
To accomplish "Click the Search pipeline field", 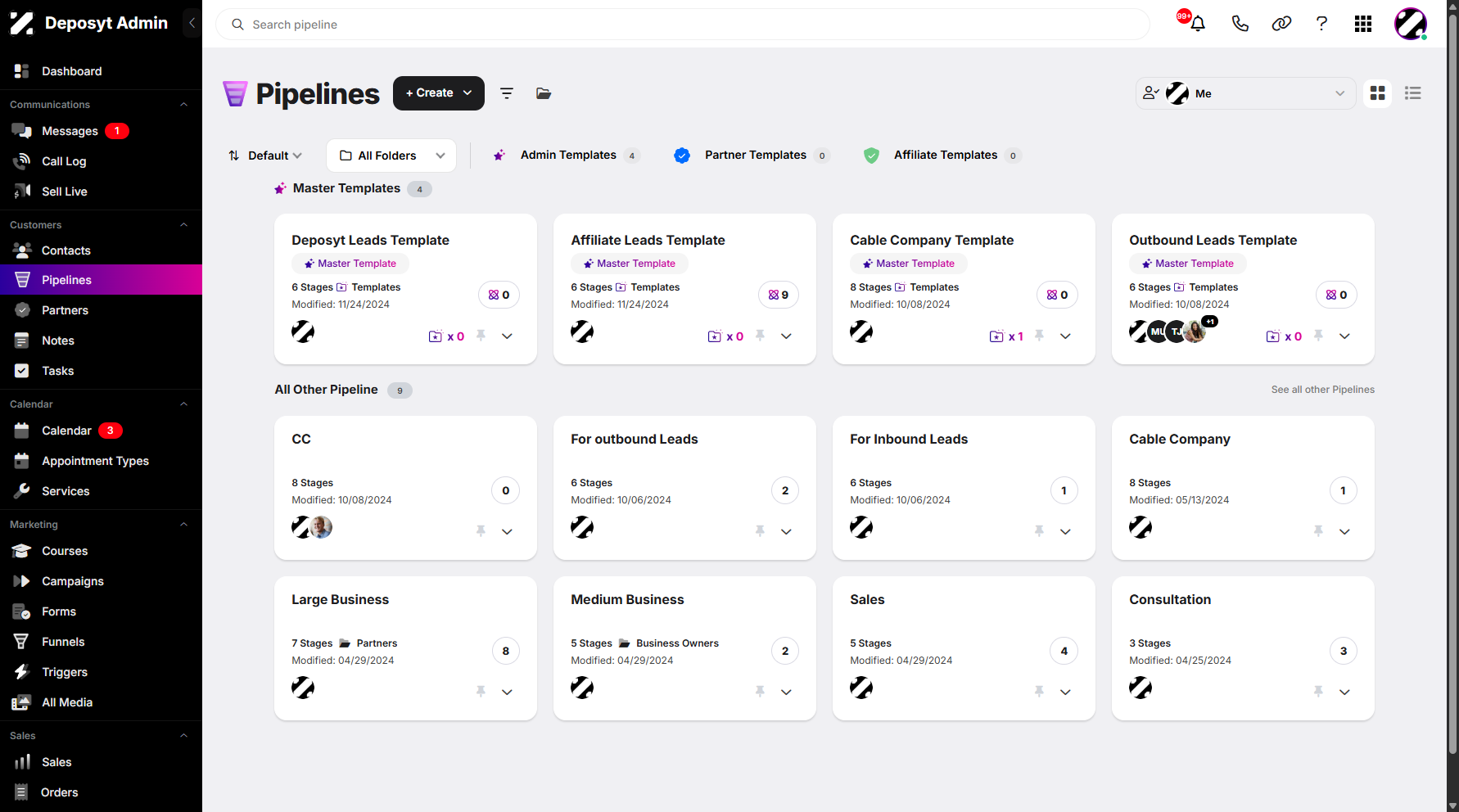I will point(683,25).
